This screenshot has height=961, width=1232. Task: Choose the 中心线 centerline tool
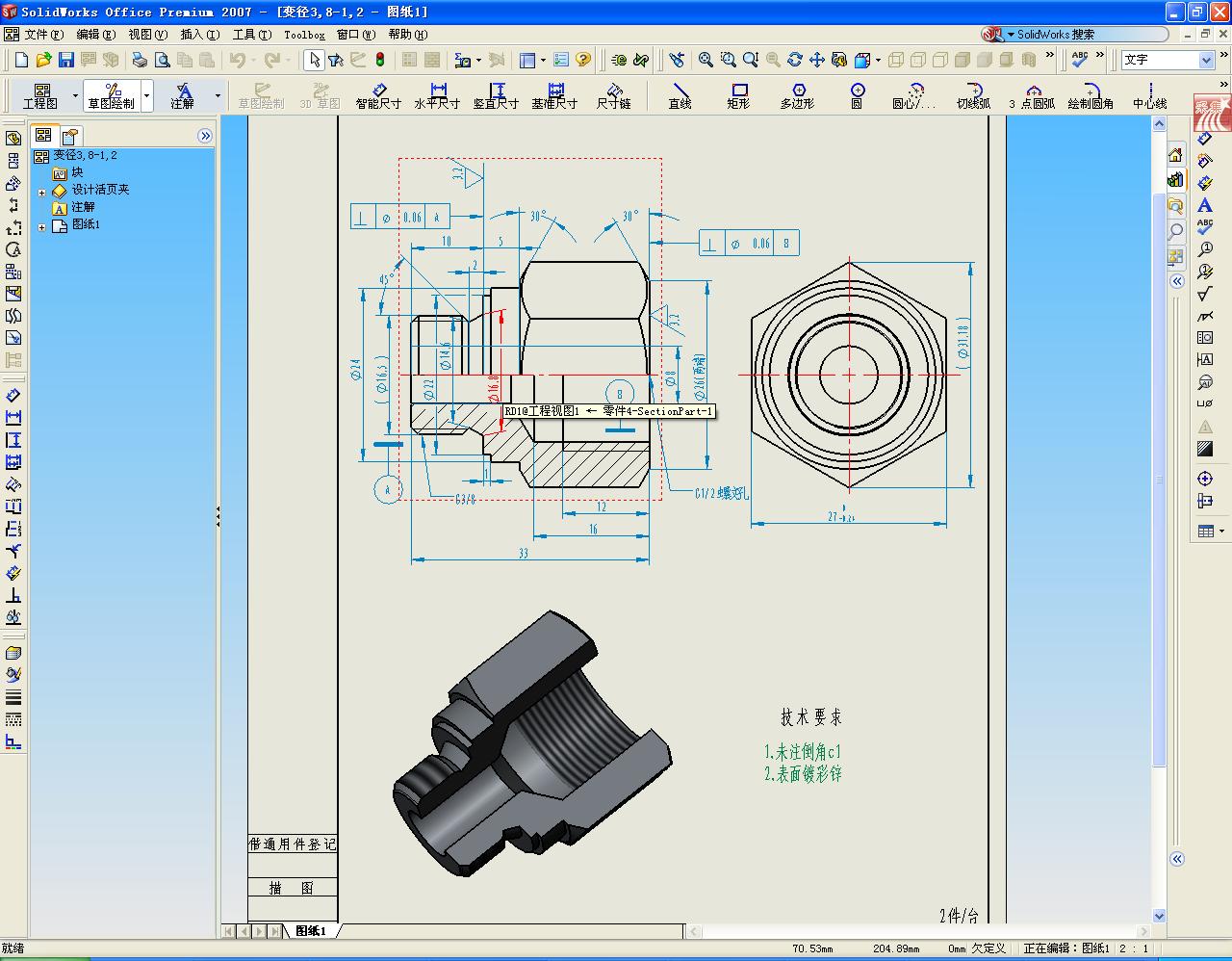coord(1149,95)
